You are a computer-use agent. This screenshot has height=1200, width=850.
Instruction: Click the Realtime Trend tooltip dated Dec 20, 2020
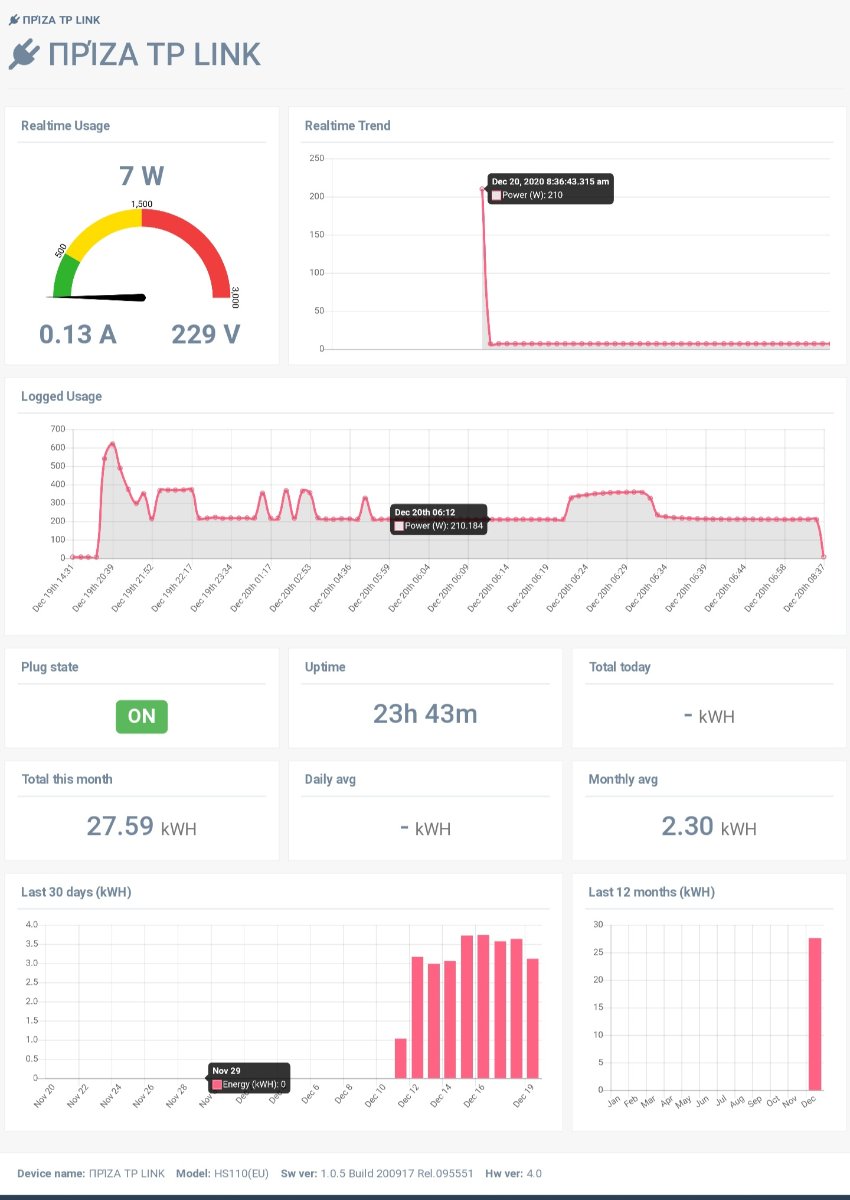pos(550,189)
